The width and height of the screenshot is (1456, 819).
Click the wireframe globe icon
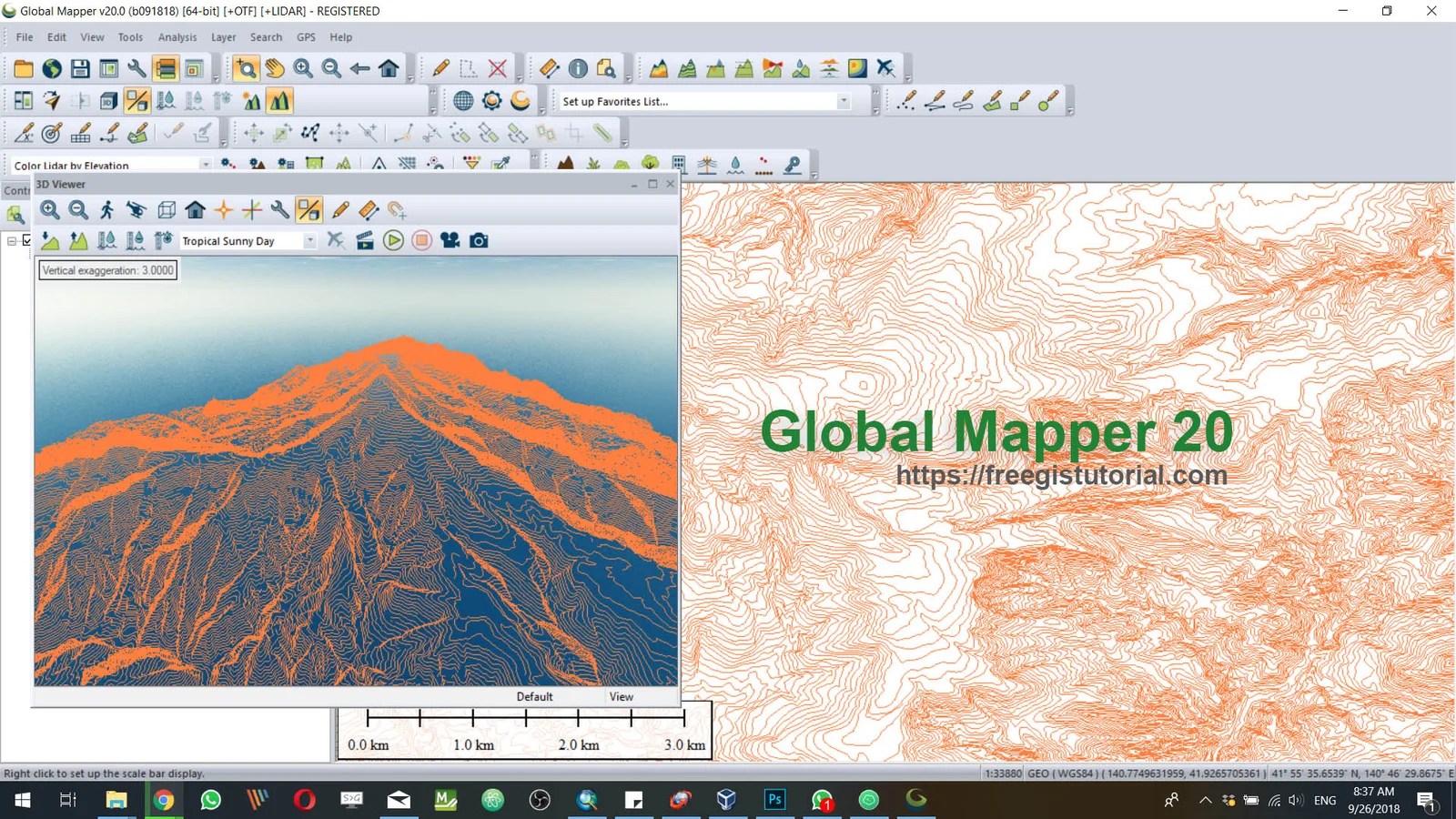(x=463, y=101)
